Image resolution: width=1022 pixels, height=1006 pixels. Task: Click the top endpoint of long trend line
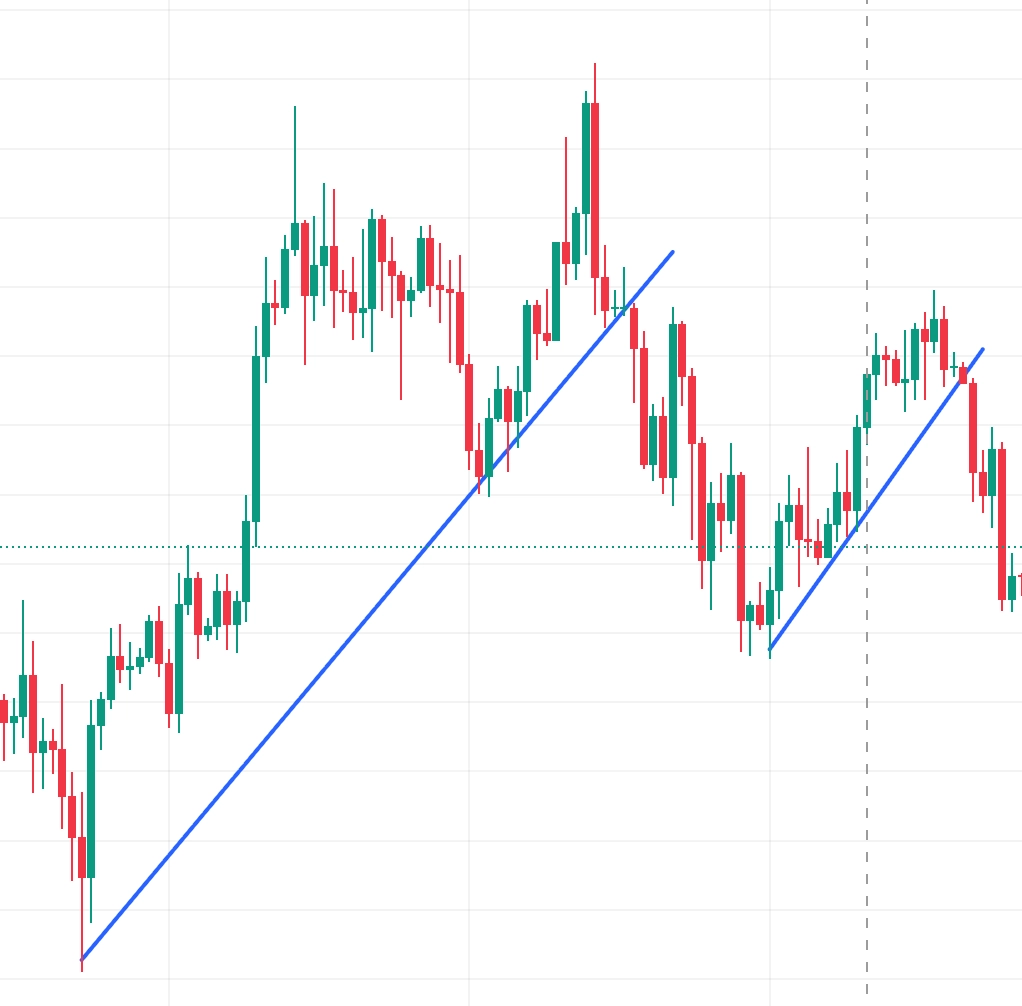[672, 252]
